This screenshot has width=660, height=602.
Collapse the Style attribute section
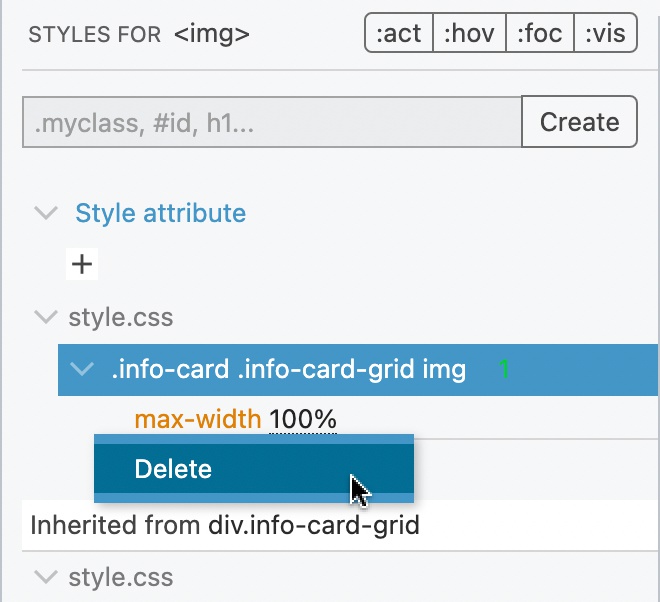click(45, 213)
